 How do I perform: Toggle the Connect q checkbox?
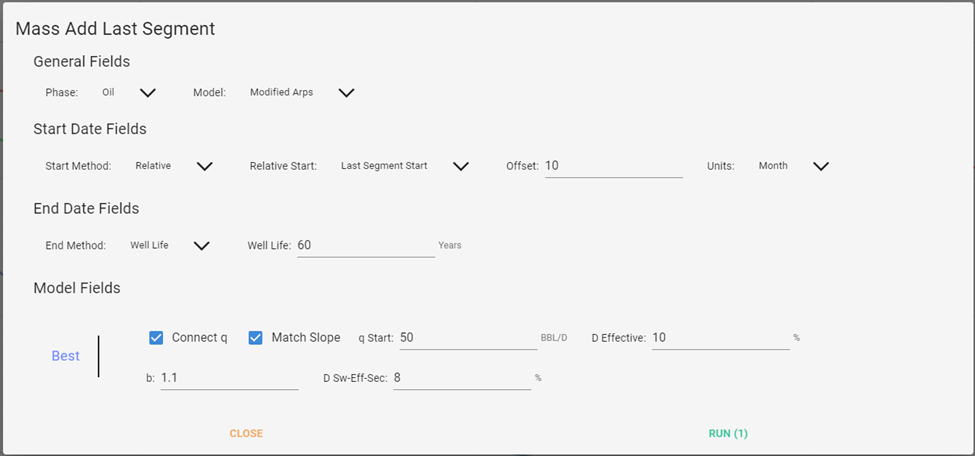point(156,338)
